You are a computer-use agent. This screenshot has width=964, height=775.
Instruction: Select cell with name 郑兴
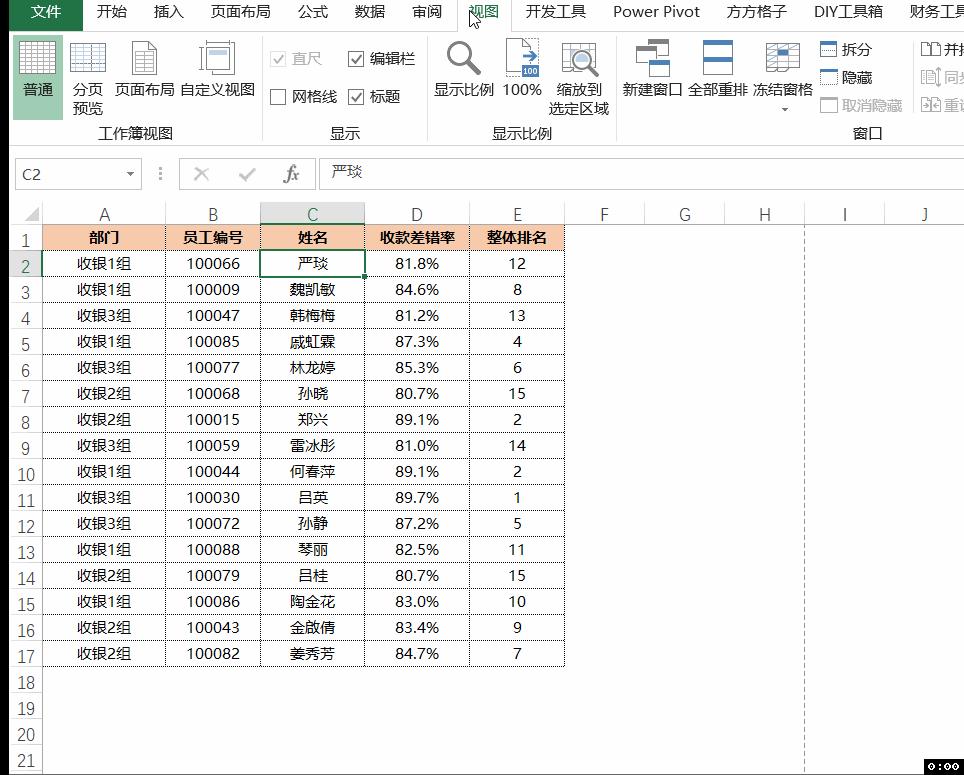(x=312, y=420)
